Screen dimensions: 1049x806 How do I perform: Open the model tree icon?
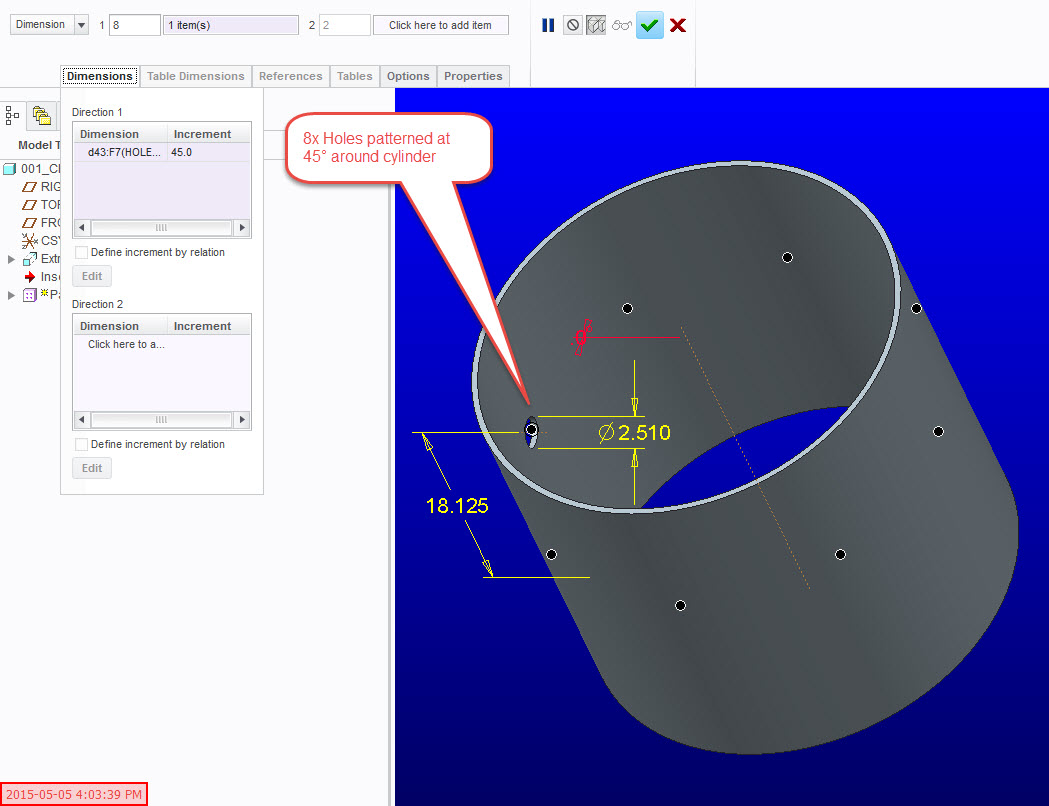coord(12,116)
